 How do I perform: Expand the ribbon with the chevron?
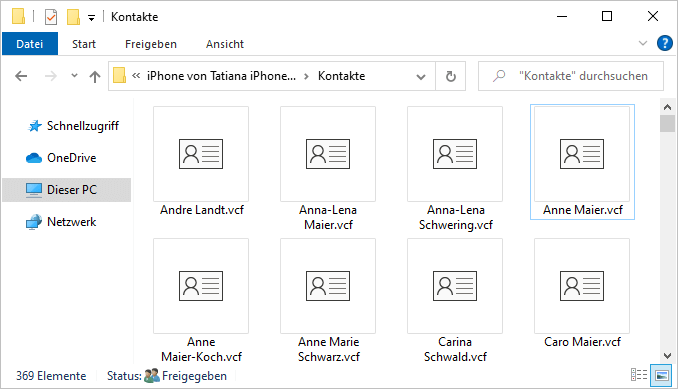click(643, 43)
